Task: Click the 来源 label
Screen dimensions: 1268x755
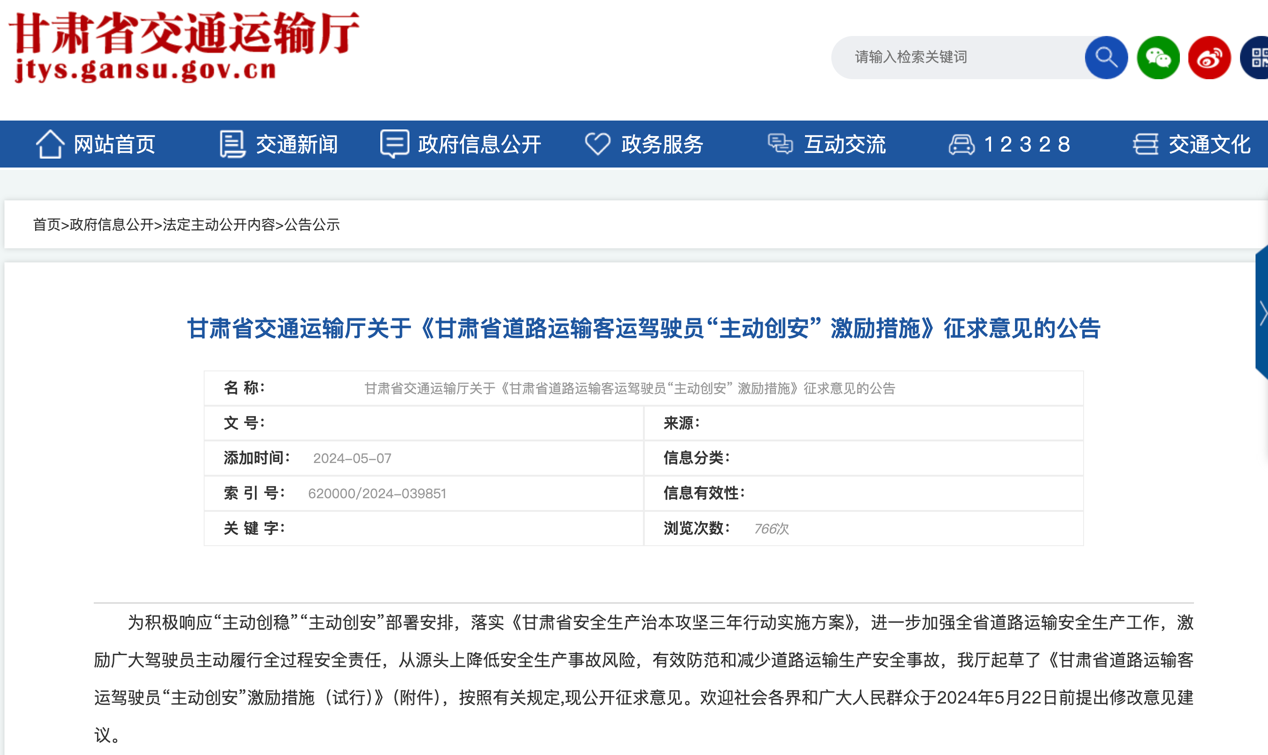Action: coord(682,423)
